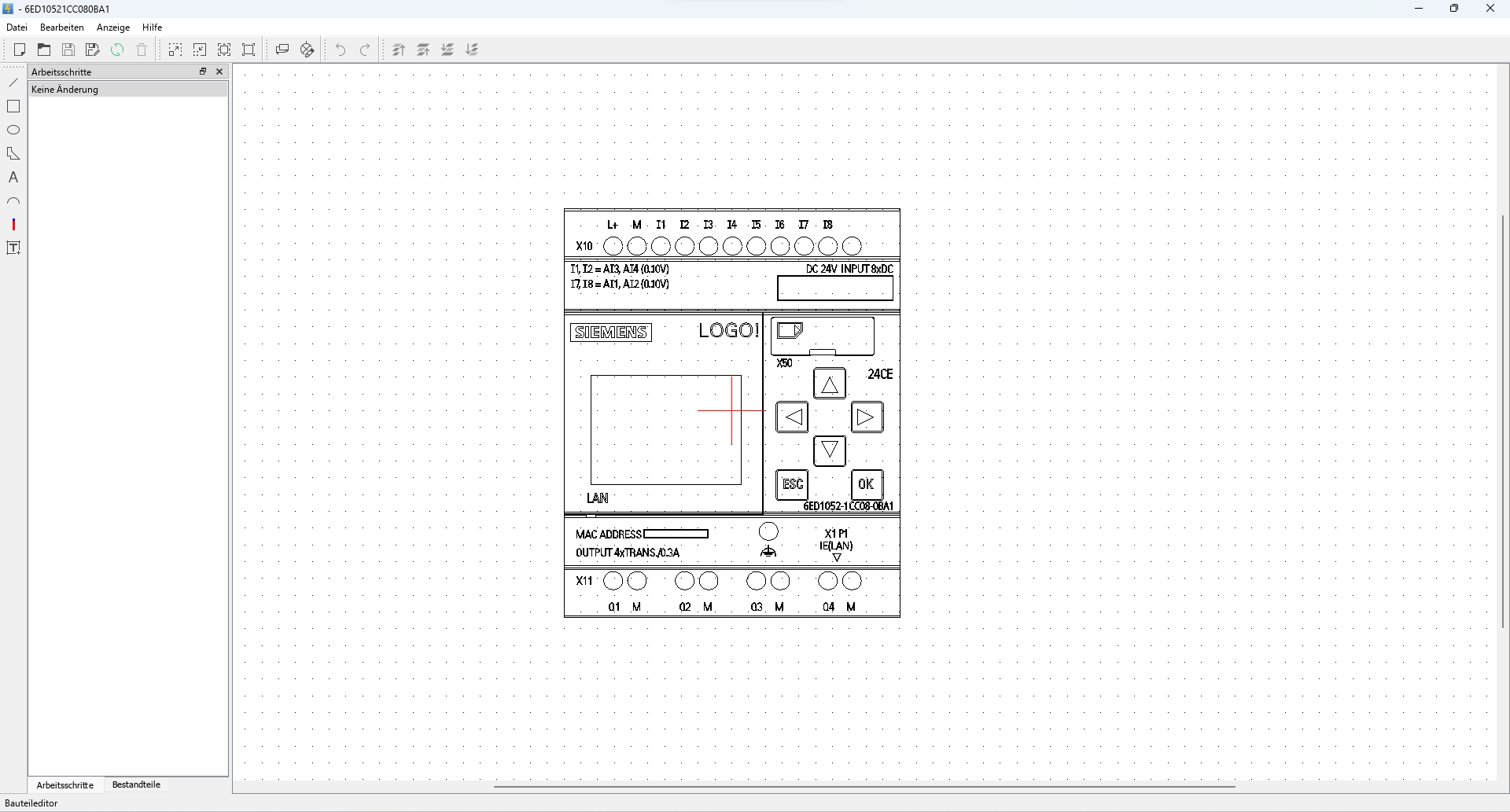Image resolution: width=1510 pixels, height=812 pixels.
Task: Click the Save As icon with pencil
Action: tap(93, 50)
